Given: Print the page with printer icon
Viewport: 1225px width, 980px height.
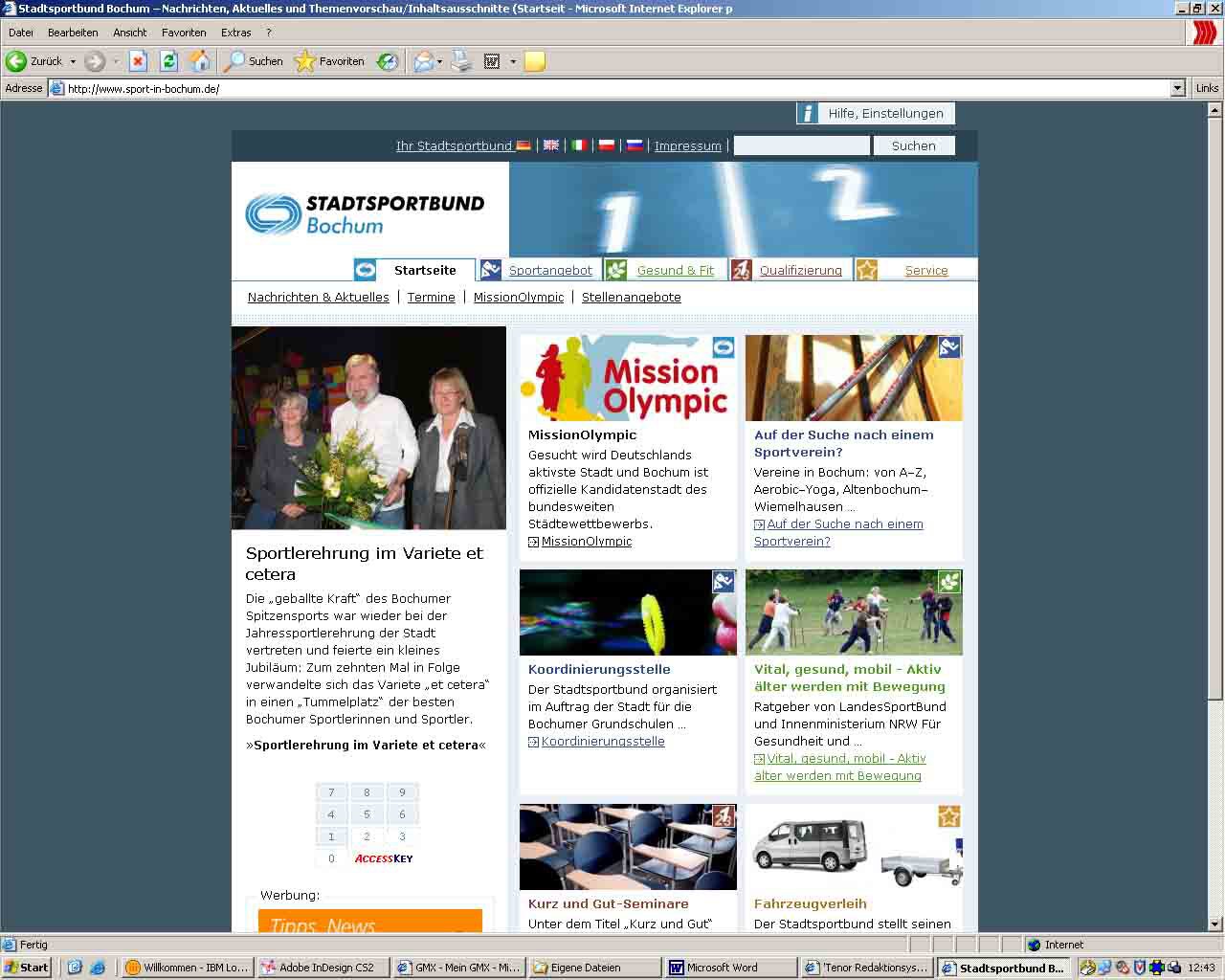Looking at the screenshot, I should 461,61.
